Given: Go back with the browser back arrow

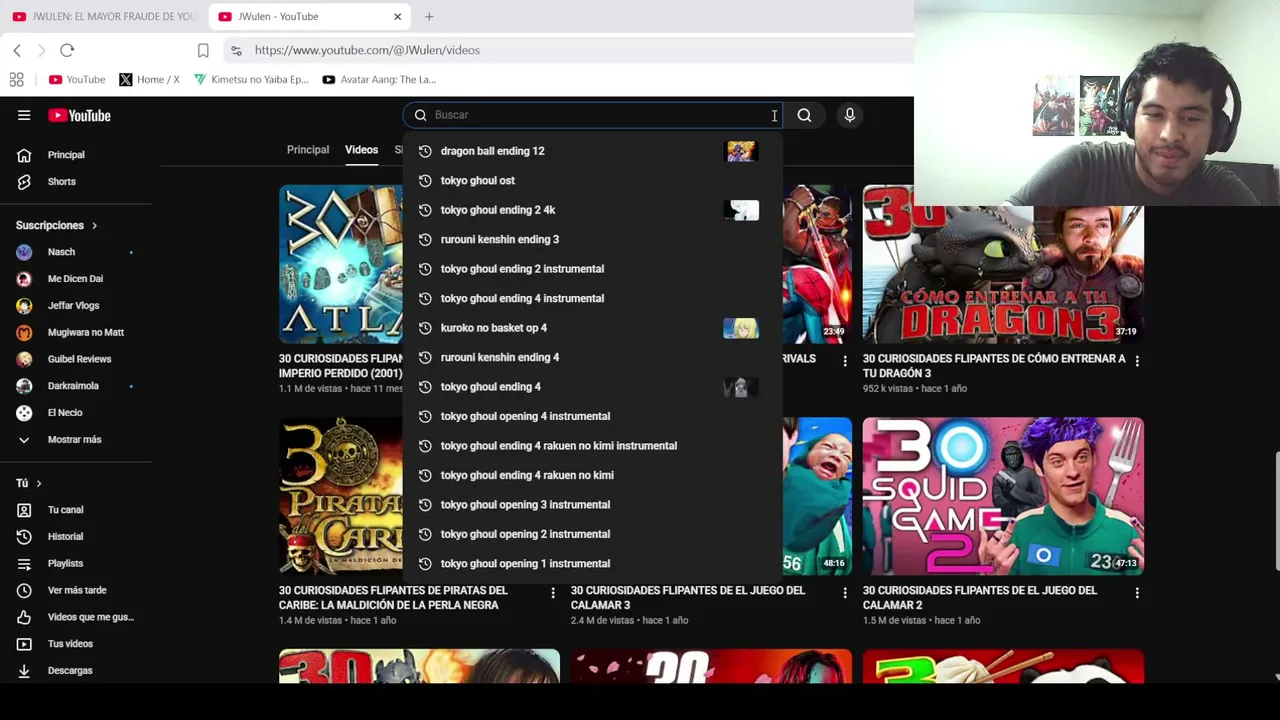Looking at the screenshot, I should pos(17,50).
